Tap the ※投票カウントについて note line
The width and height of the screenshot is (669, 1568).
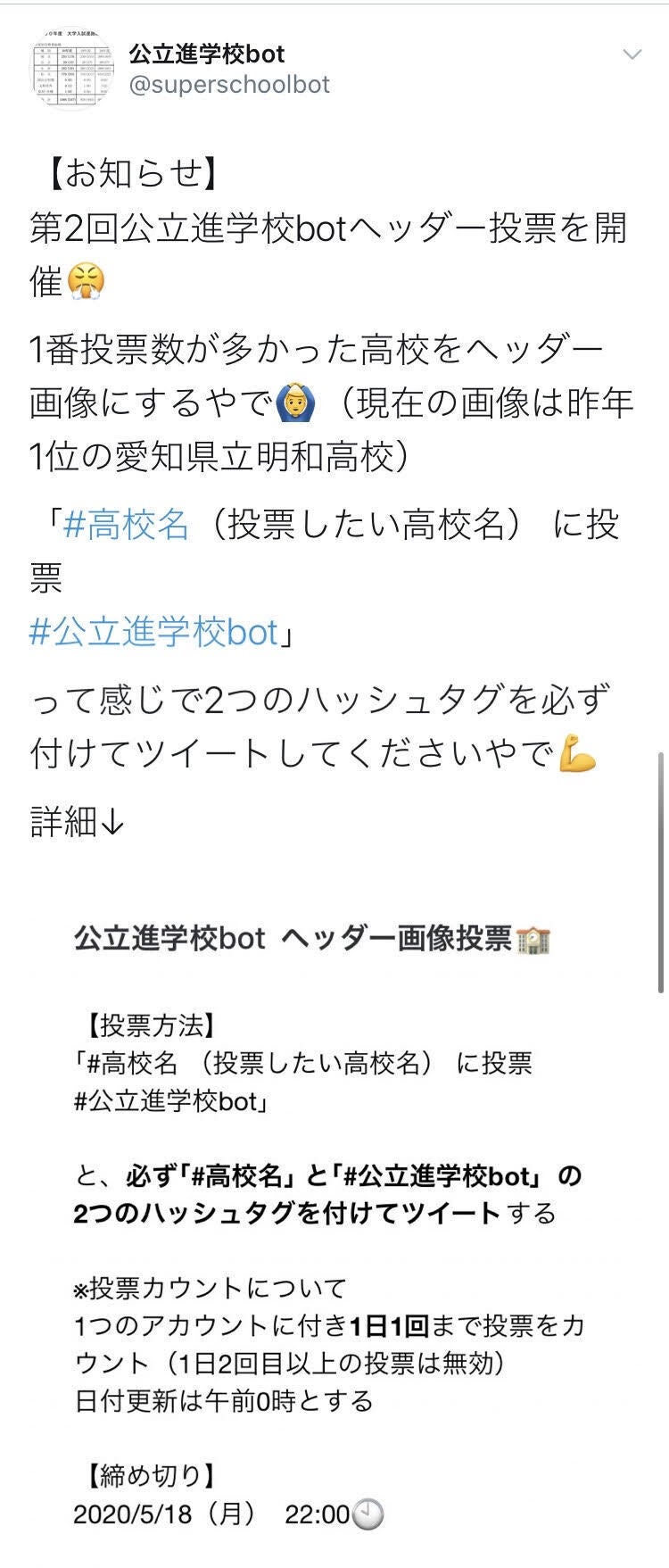point(211,1288)
